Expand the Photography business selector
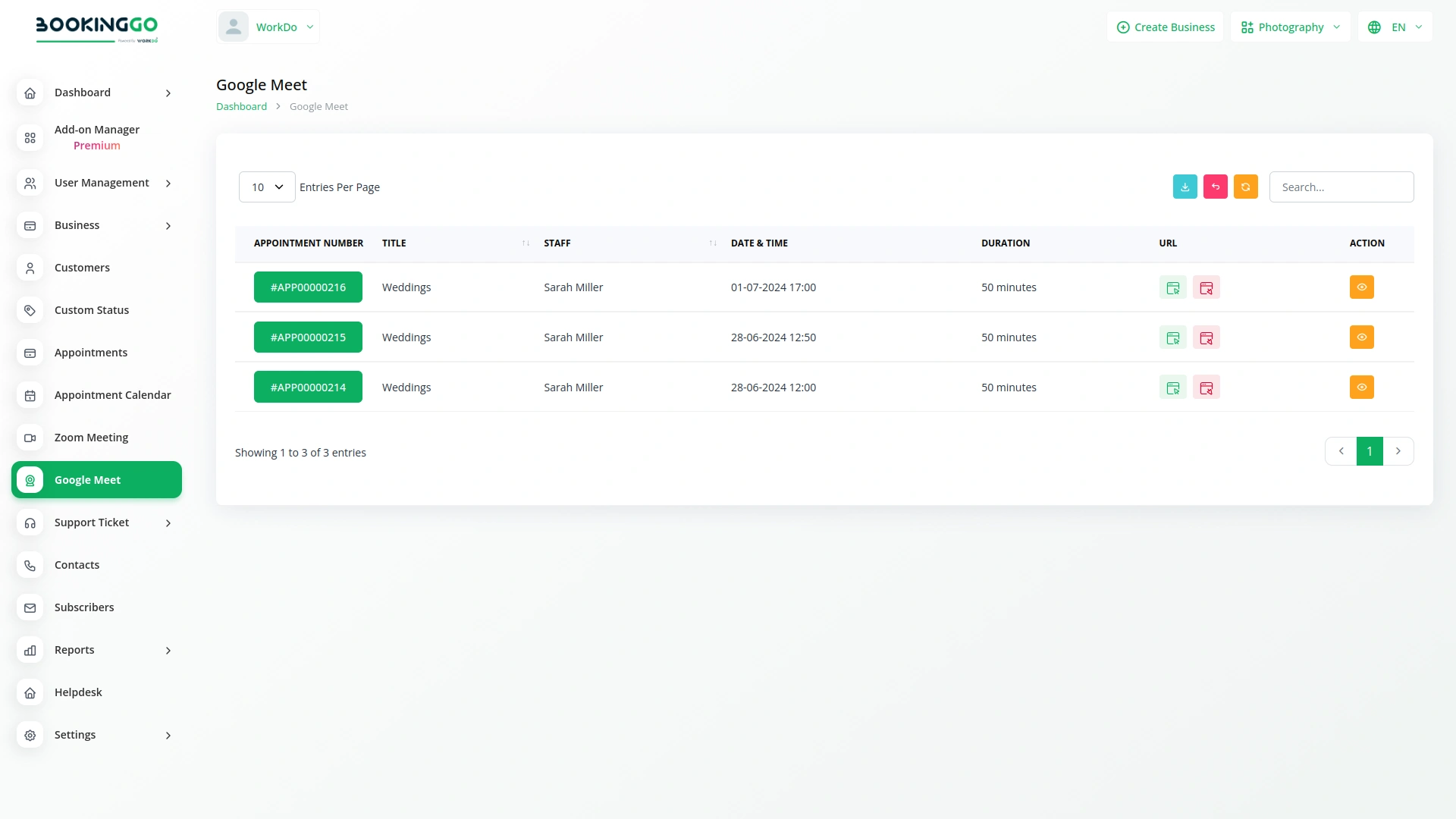 pos(1289,27)
